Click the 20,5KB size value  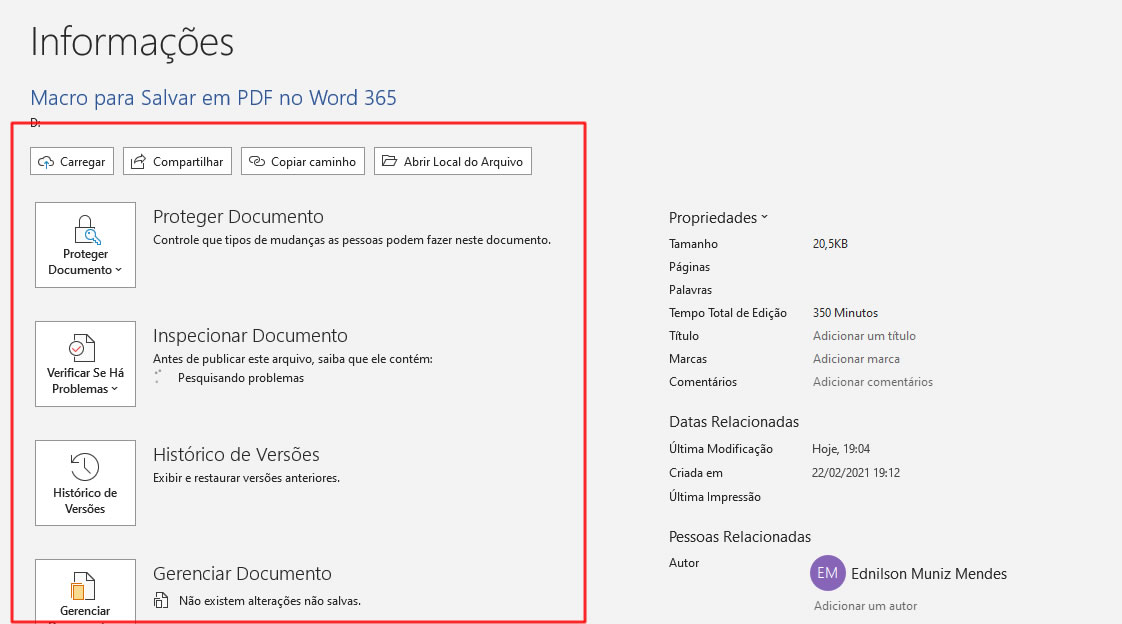(830, 244)
